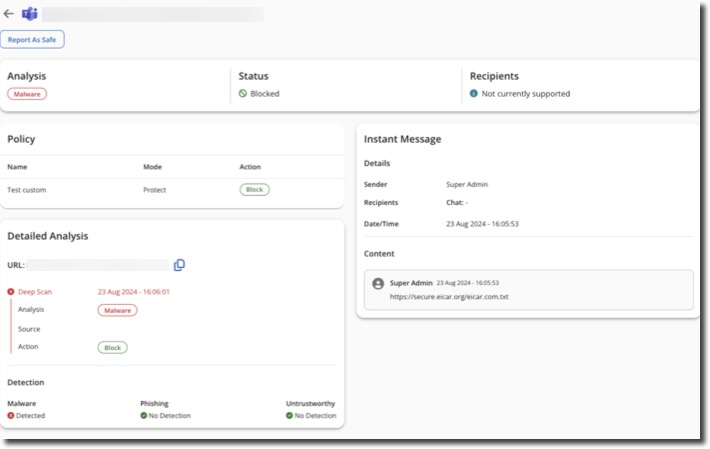Click the Blocked status icon
This screenshot has height=449, width=710.
(242, 94)
